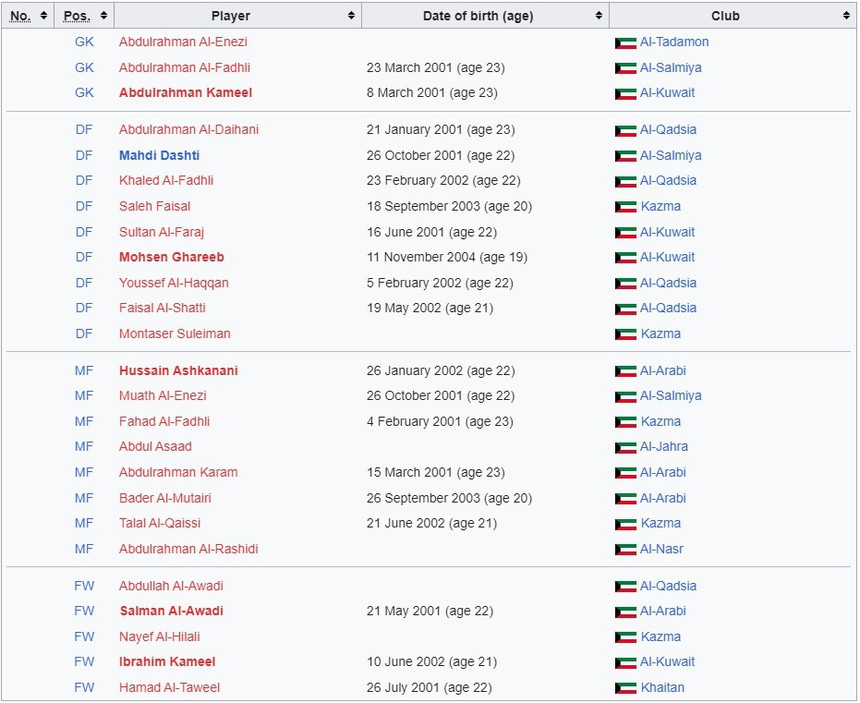Open Mahdi Dashti player page
860x703 pixels.
coord(159,155)
